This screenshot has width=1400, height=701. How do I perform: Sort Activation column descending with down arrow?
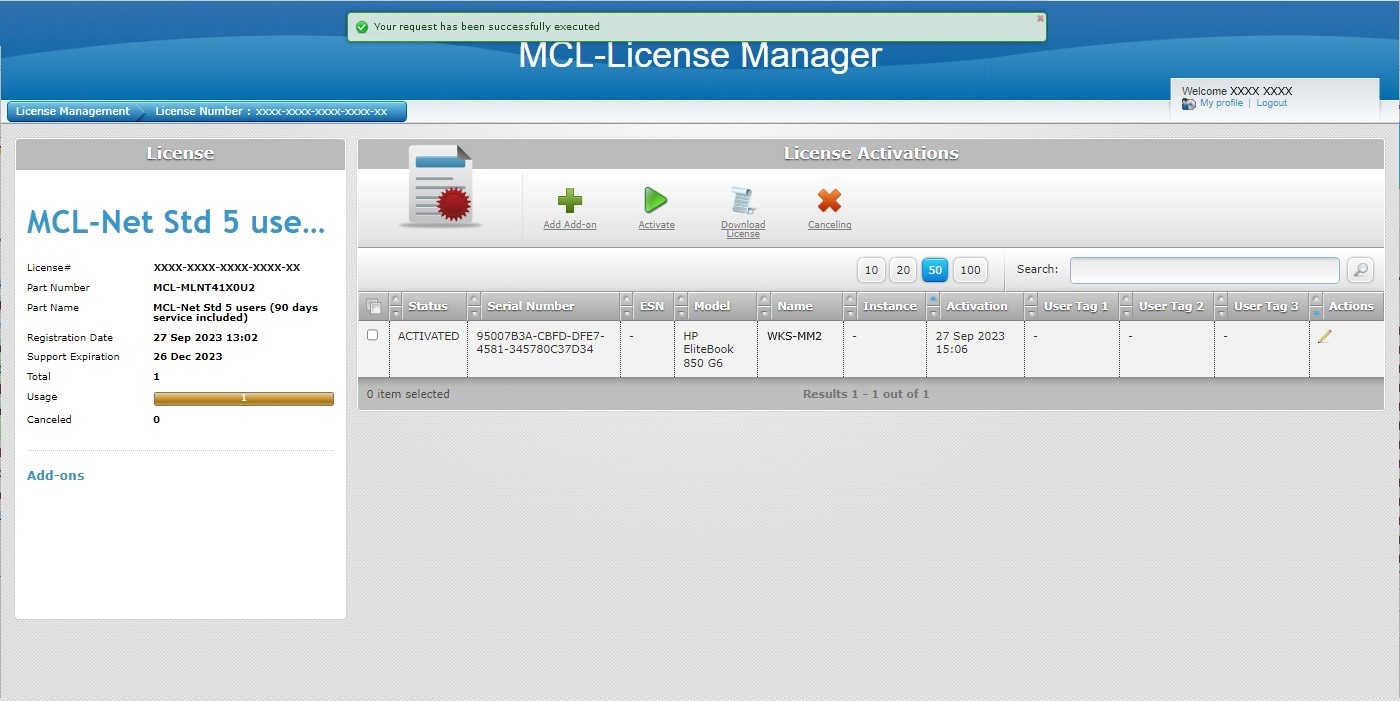tap(933, 313)
